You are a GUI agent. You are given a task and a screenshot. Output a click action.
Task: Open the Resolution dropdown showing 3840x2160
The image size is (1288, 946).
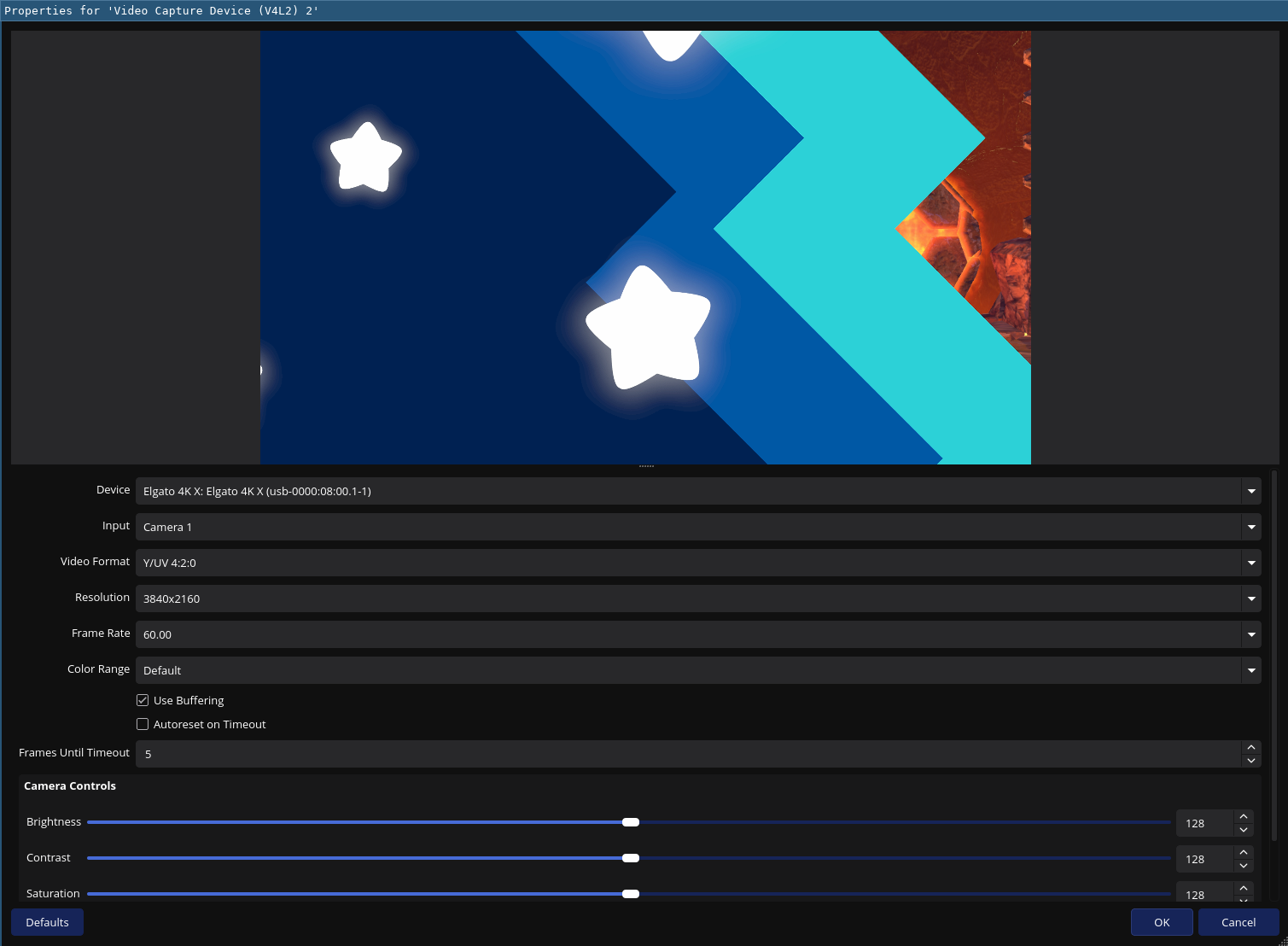pos(698,599)
